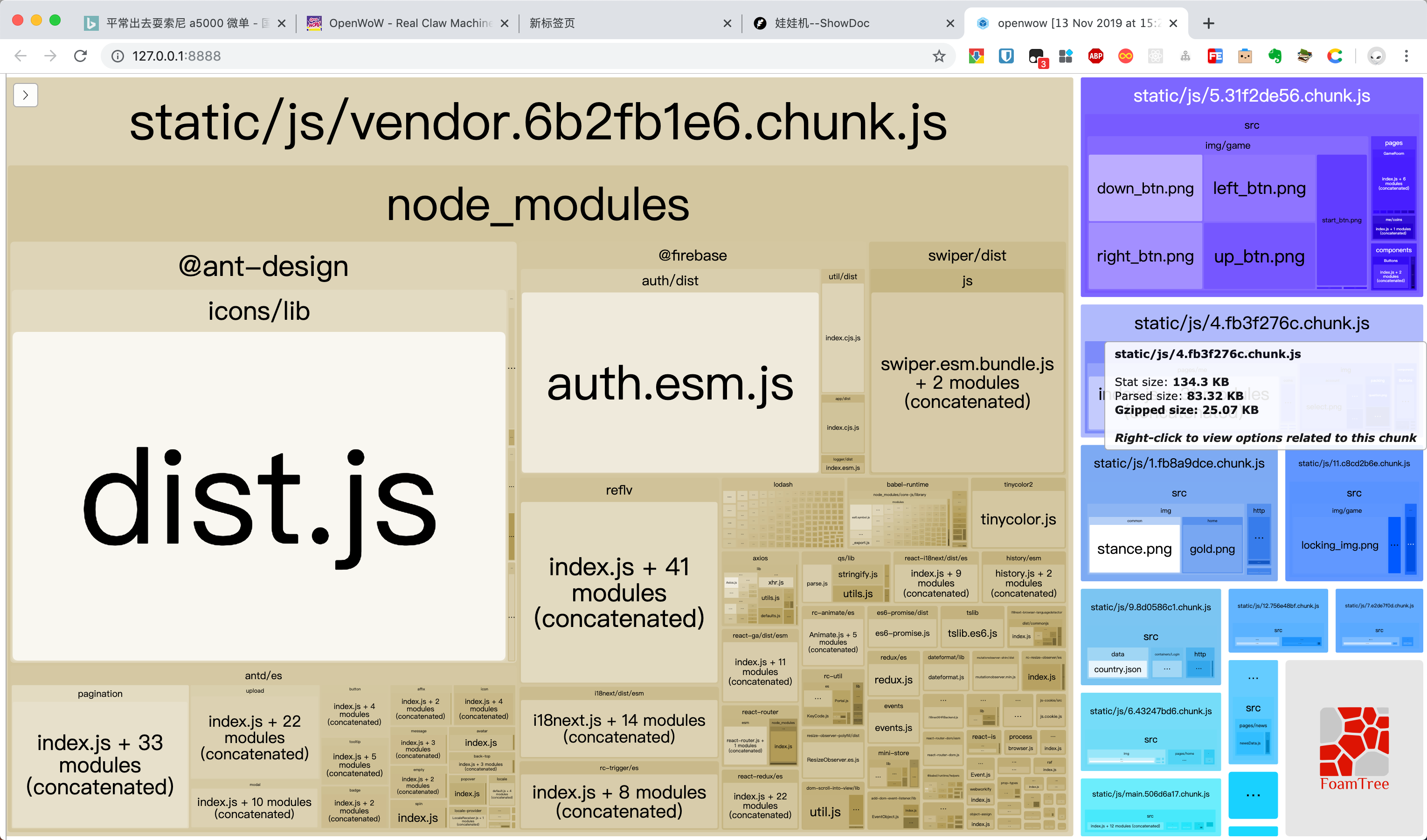Image resolution: width=1427 pixels, height=840 pixels.
Task: Click the static/js/6.43247bd6.chunk.js header
Action: (1150, 711)
